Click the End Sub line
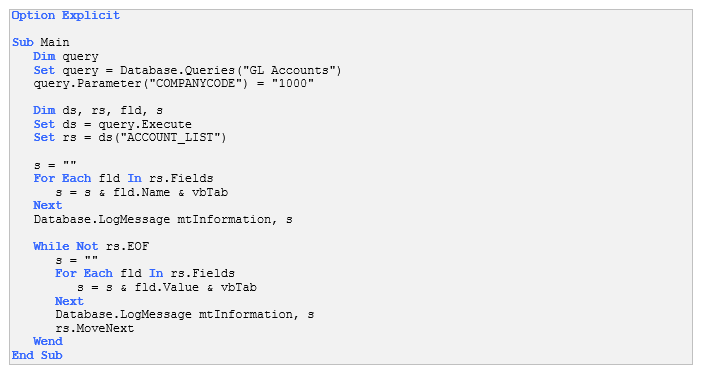This screenshot has height=377, width=703. pos(37,355)
